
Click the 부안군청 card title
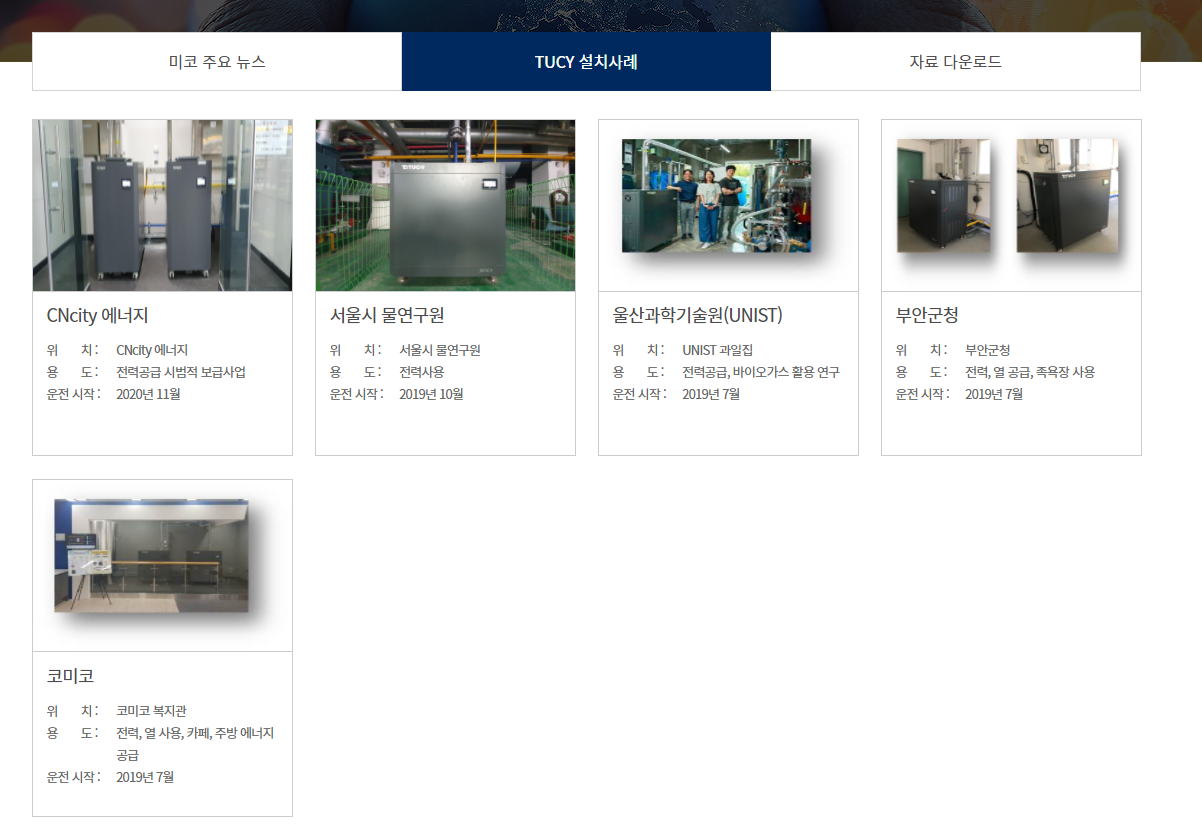(x=927, y=316)
